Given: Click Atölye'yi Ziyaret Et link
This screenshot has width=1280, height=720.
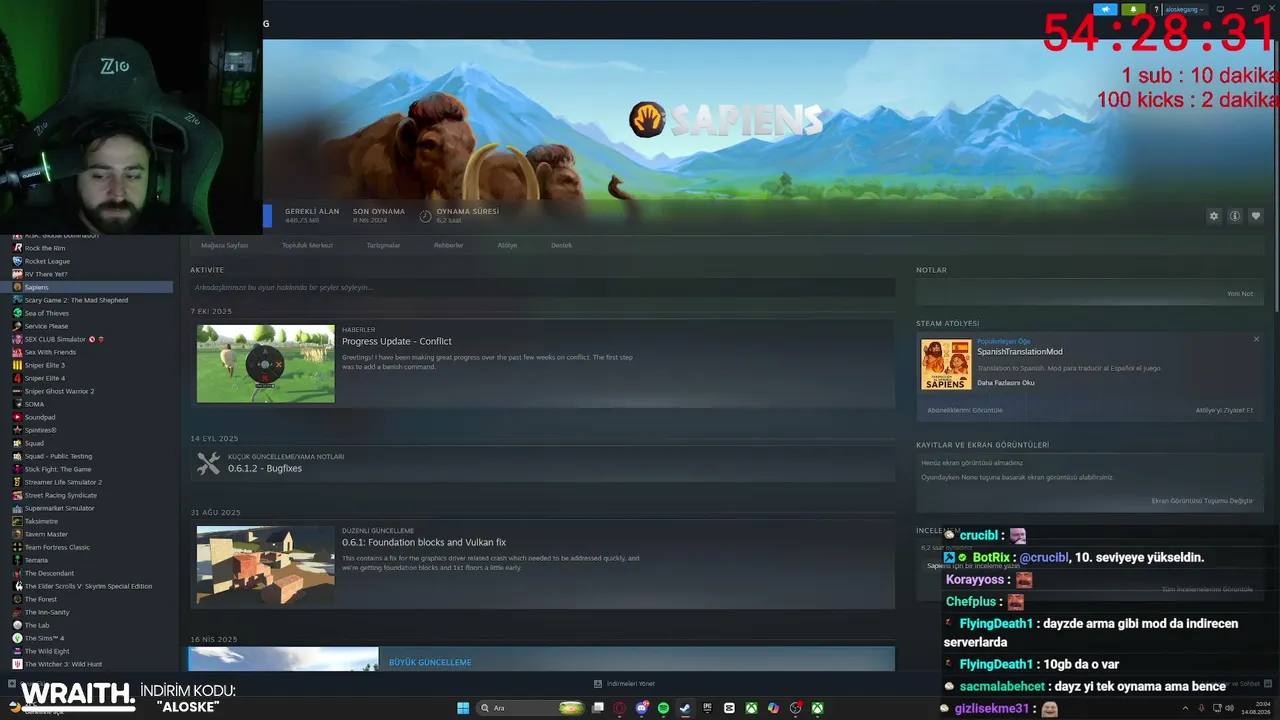Looking at the screenshot, I should tap(1224, 410).
